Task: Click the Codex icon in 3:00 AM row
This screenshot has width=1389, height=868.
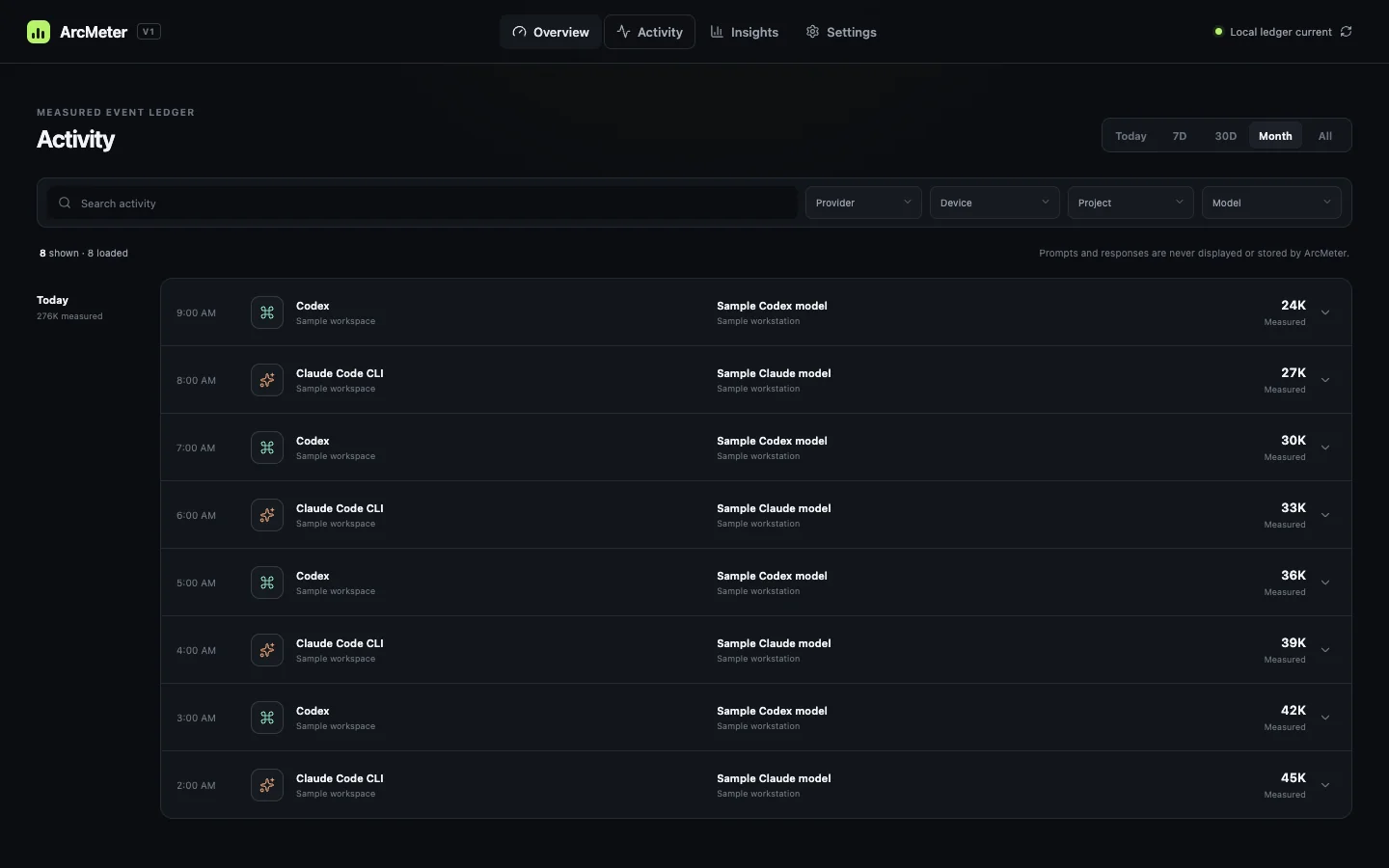Action: (267, 718)
